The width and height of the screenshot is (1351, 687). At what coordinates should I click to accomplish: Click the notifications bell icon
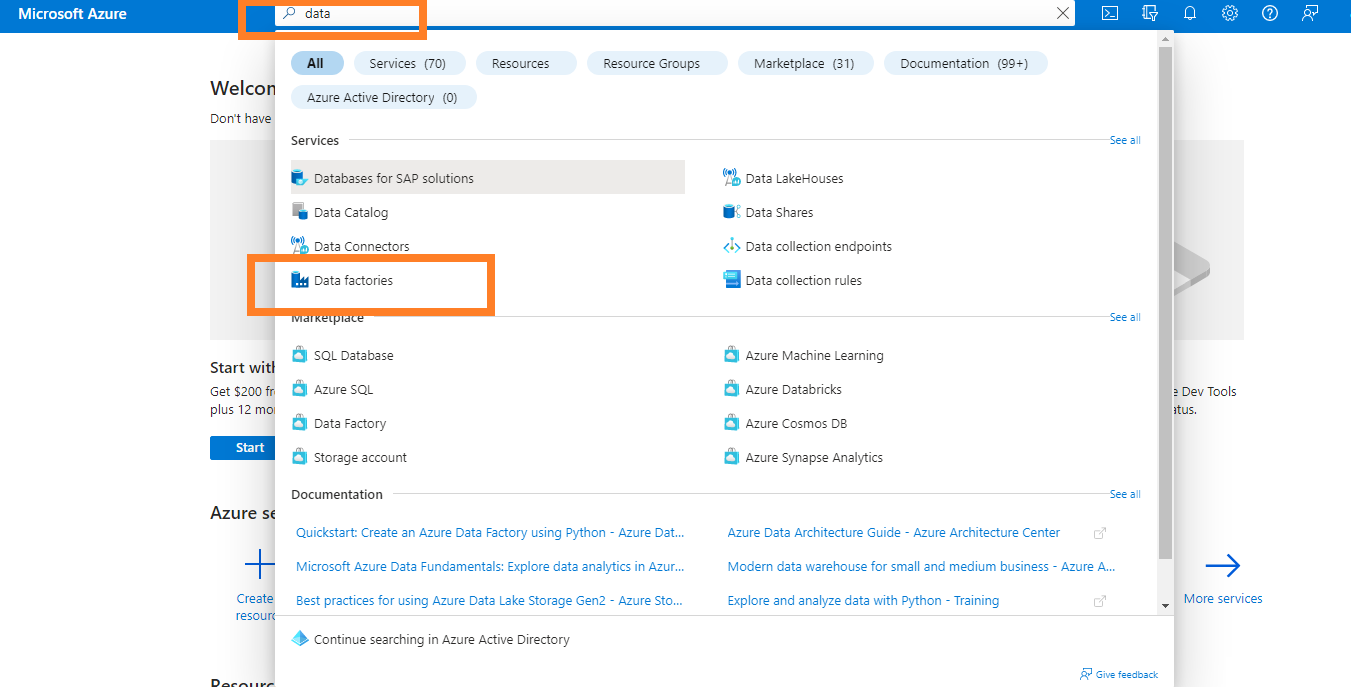(x=1190, y=14)
